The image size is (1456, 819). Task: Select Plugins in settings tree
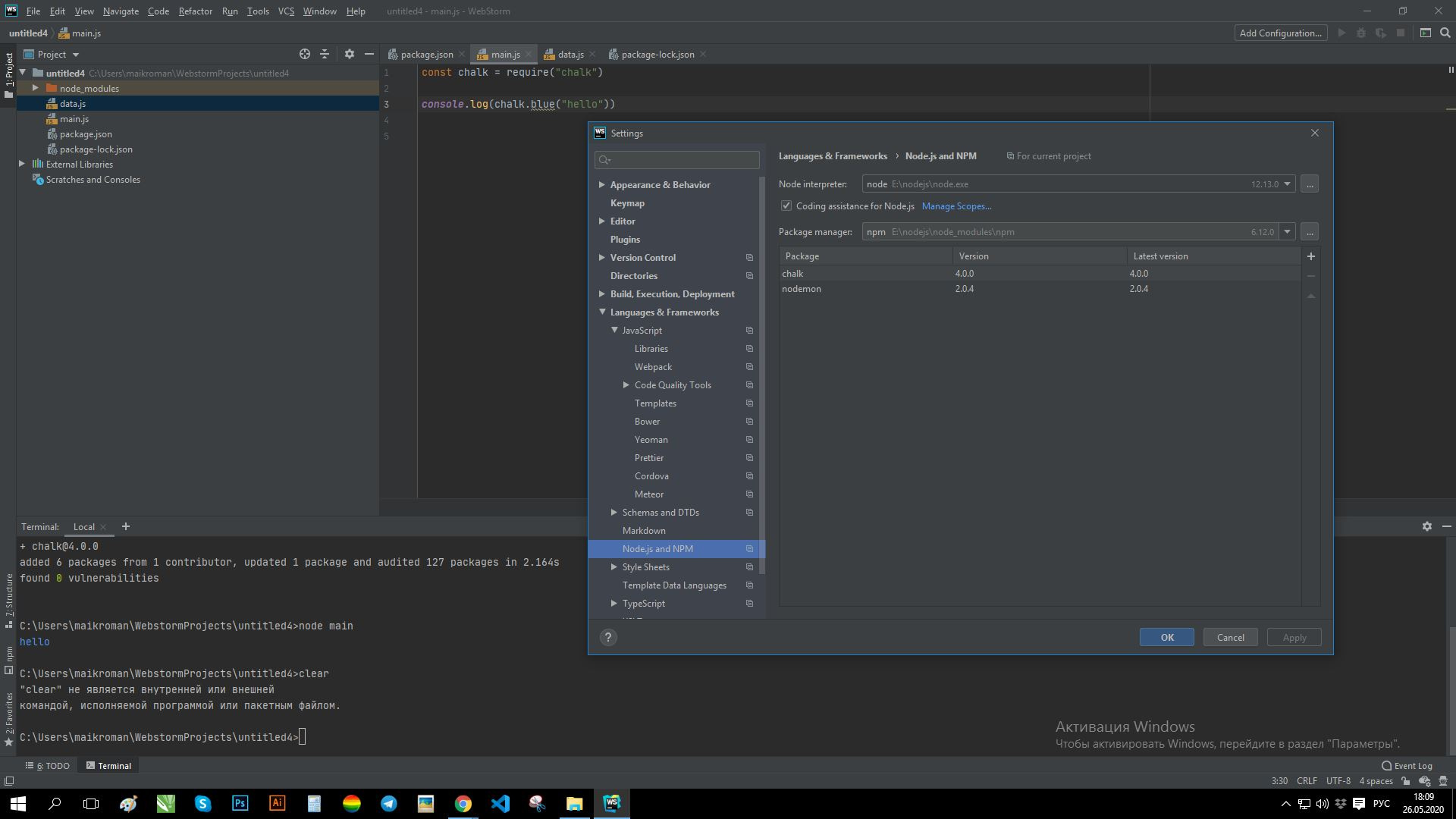[x=625, y=240]
